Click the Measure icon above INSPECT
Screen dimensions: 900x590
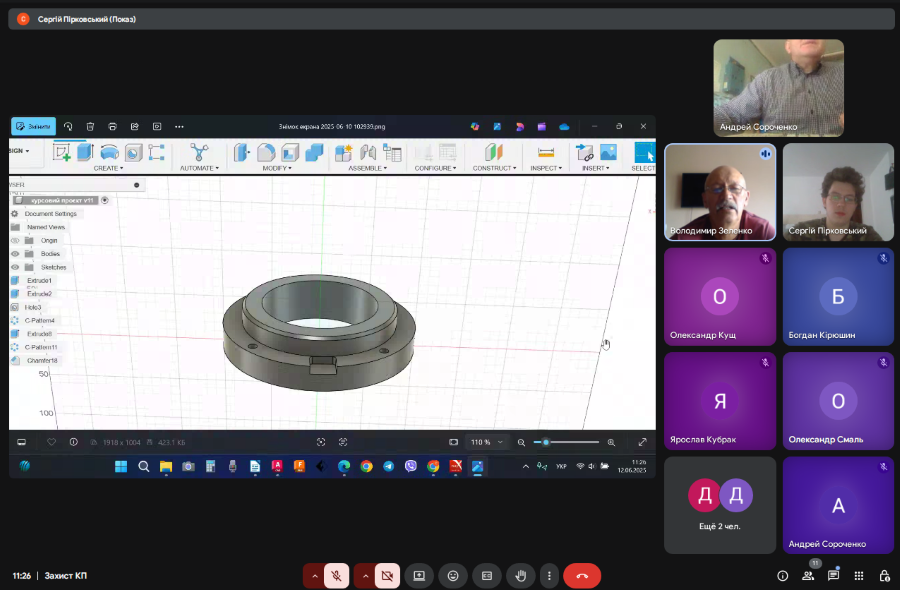coord(545,152)
